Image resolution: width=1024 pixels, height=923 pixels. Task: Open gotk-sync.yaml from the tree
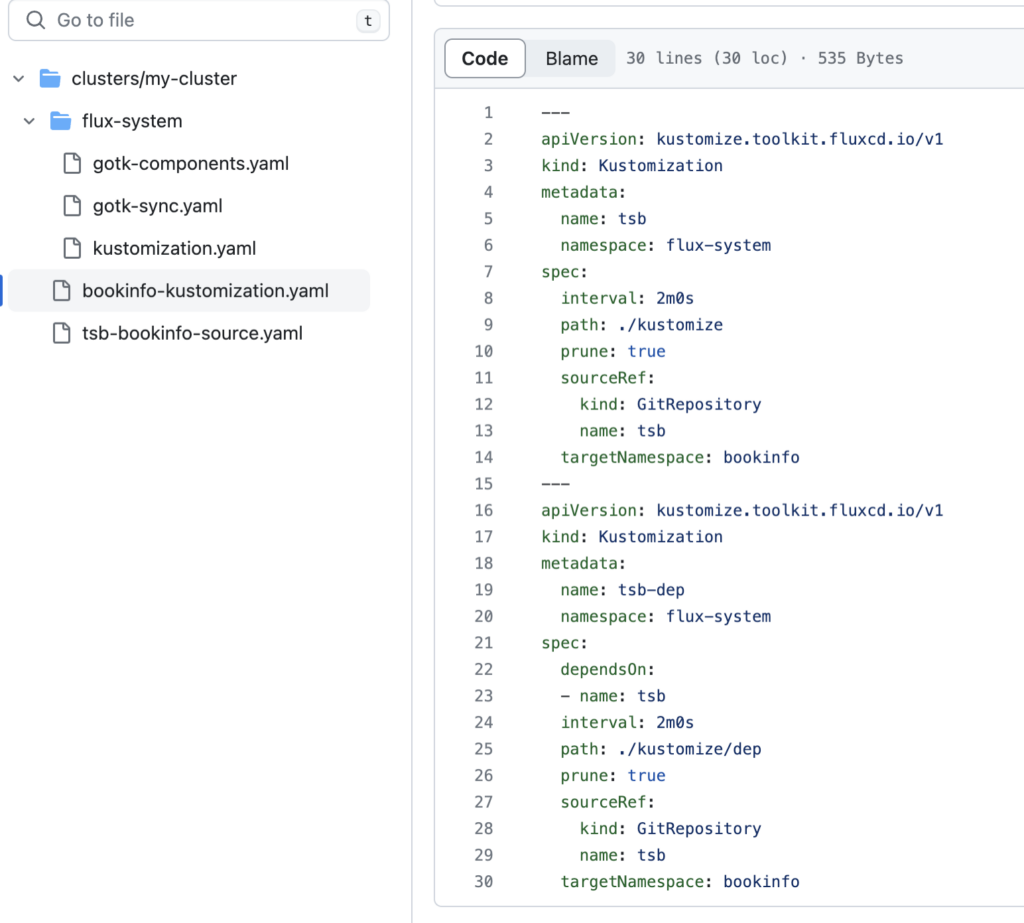point(158,206)
